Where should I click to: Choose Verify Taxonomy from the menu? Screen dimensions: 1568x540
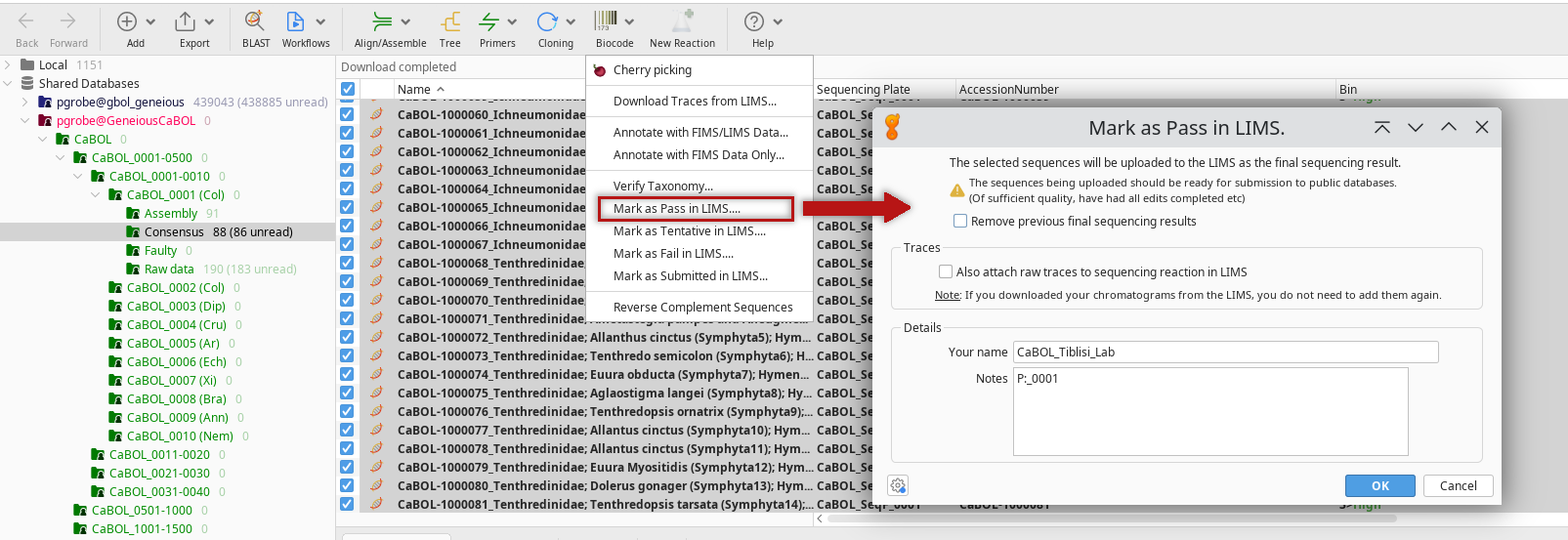[662, 187]
